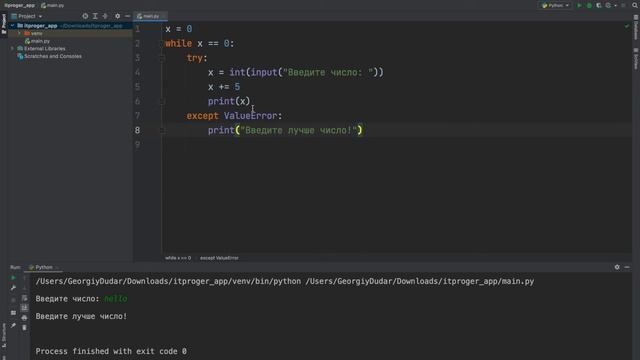Click main.py in the navigation breadcrumb
640x360 pixels.
coord(53,5)
